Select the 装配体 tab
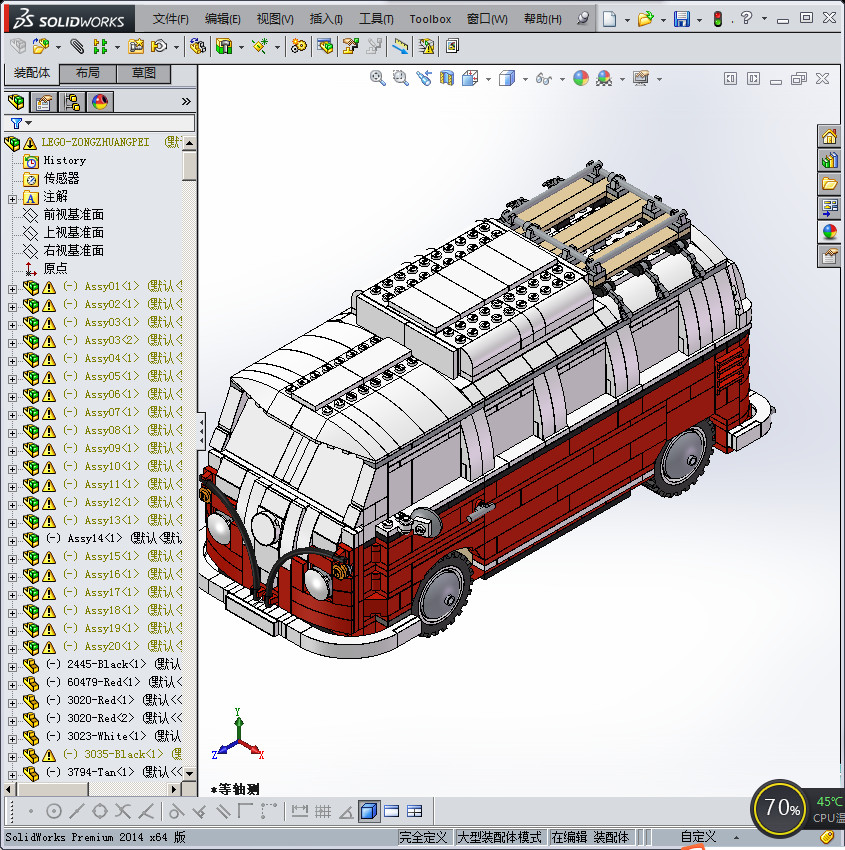 pyautogui.click(x=31, y=73)
